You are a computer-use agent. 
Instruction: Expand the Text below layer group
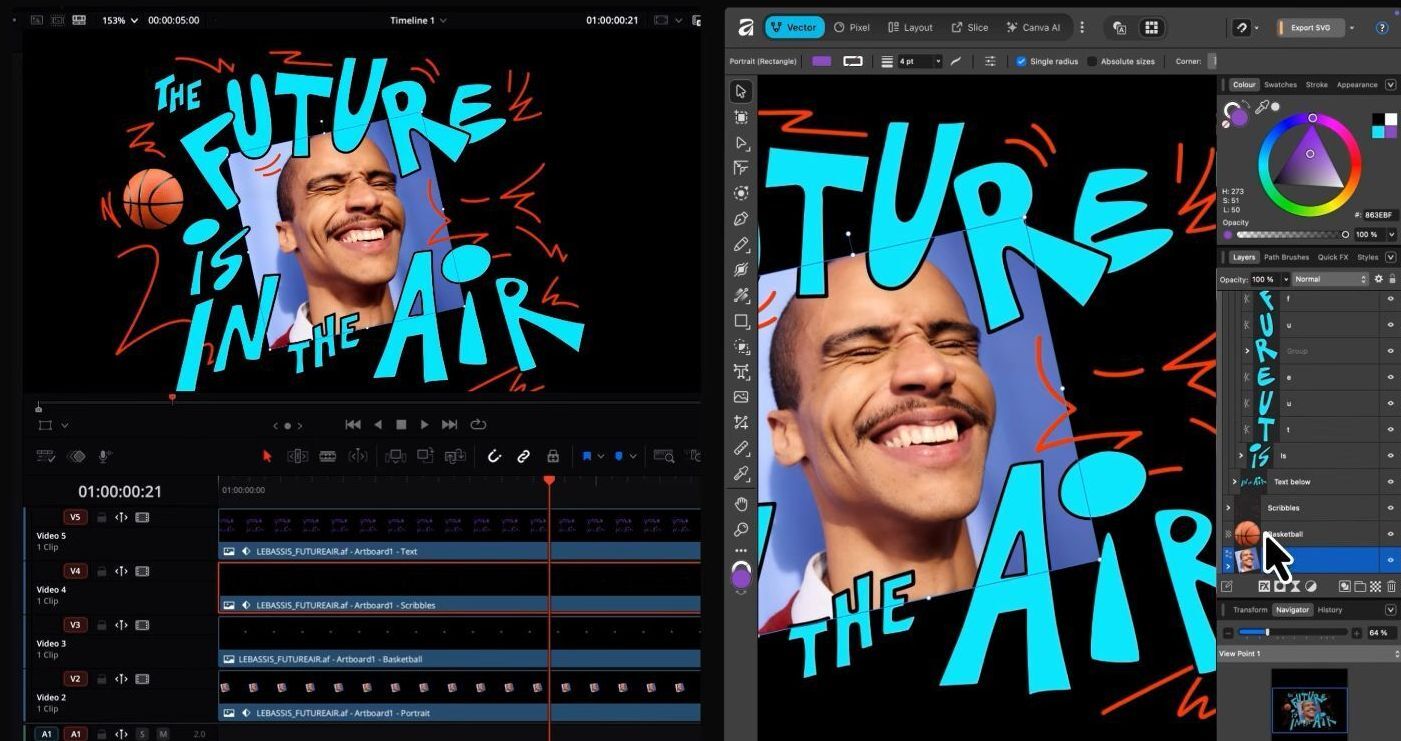point(1233,482)
